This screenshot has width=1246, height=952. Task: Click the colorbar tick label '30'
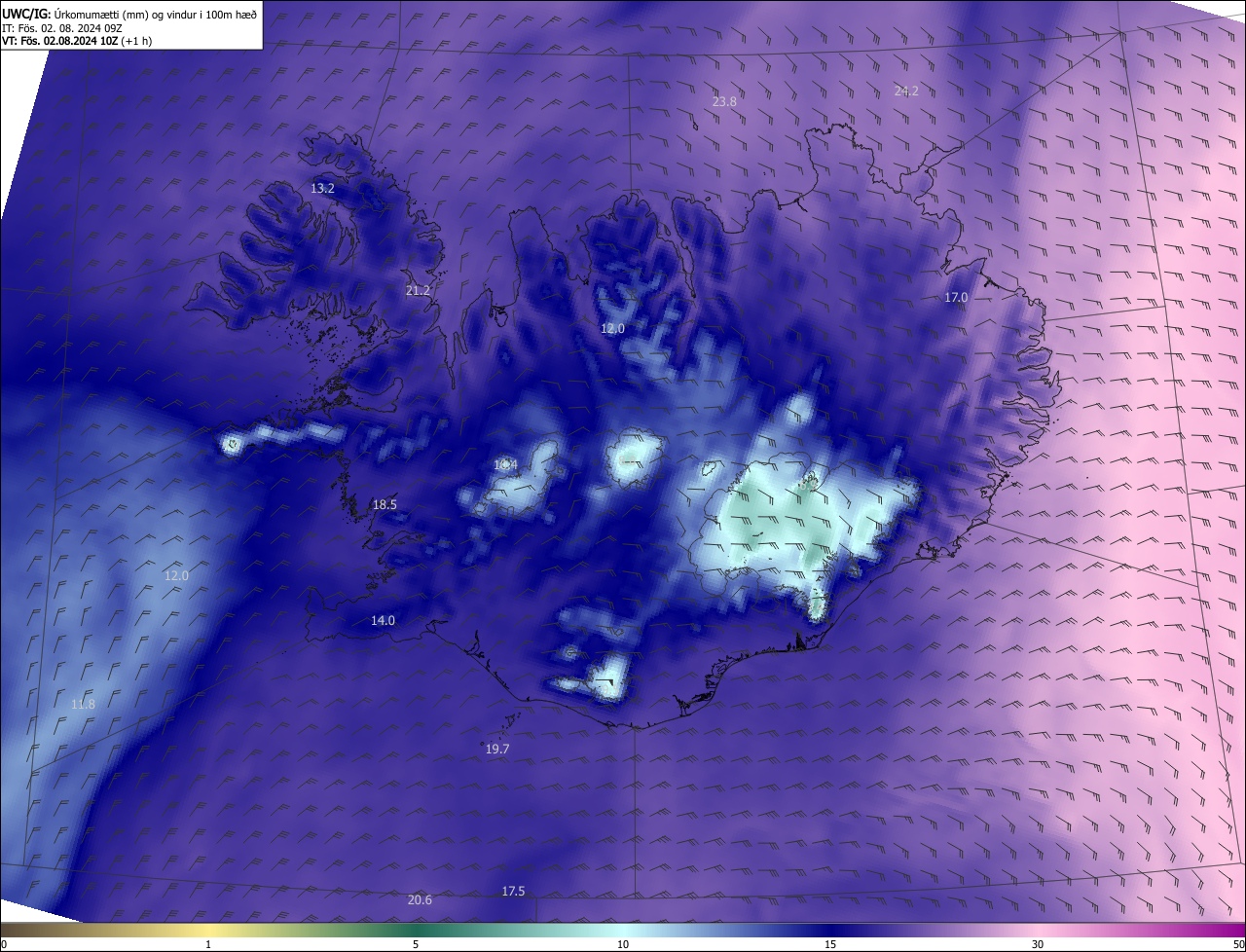tap(1038, 944)
